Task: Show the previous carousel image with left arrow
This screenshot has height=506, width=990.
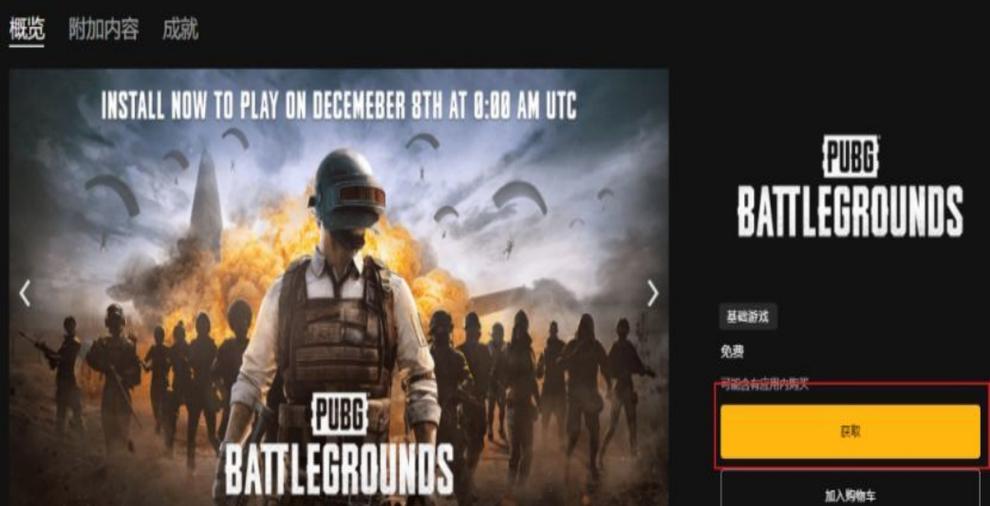Action: coord(25,294)
